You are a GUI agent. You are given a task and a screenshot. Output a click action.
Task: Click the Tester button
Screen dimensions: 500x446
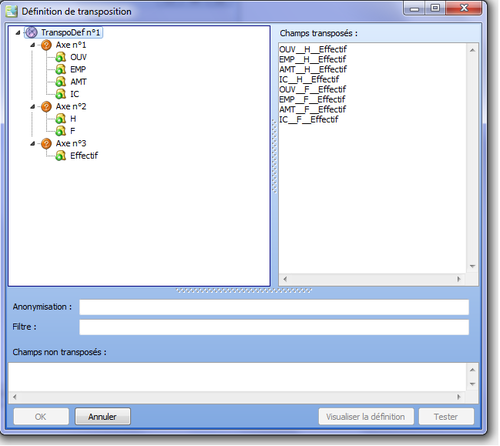[446, 417]
